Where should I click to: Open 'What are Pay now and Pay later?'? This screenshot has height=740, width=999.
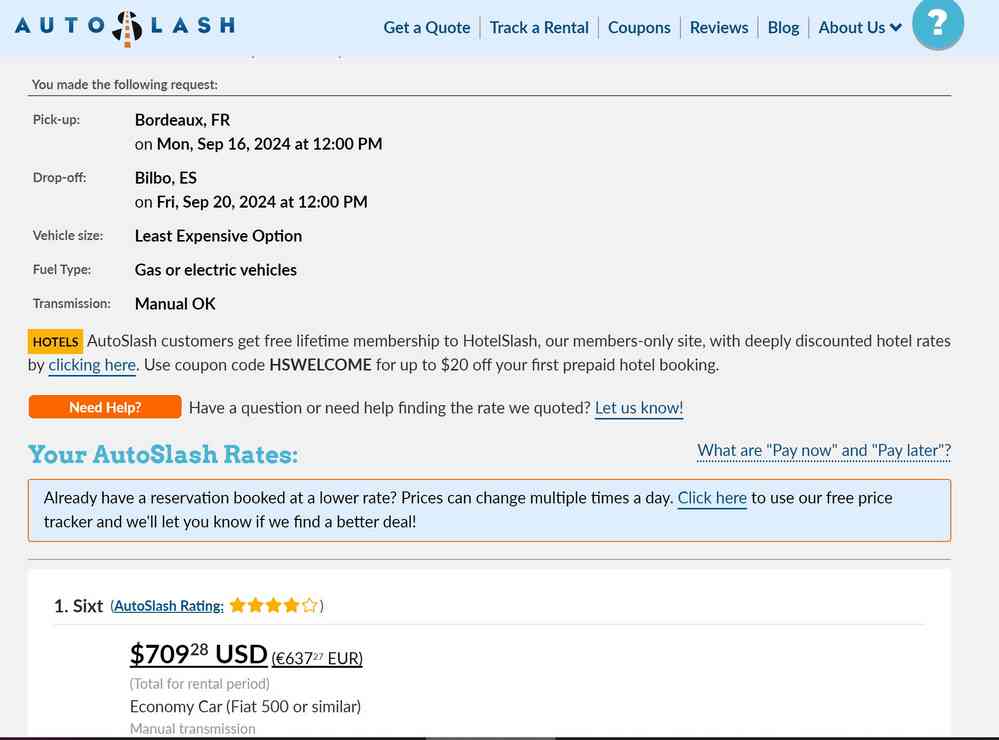pyautogui.click(x=824, y=451)
